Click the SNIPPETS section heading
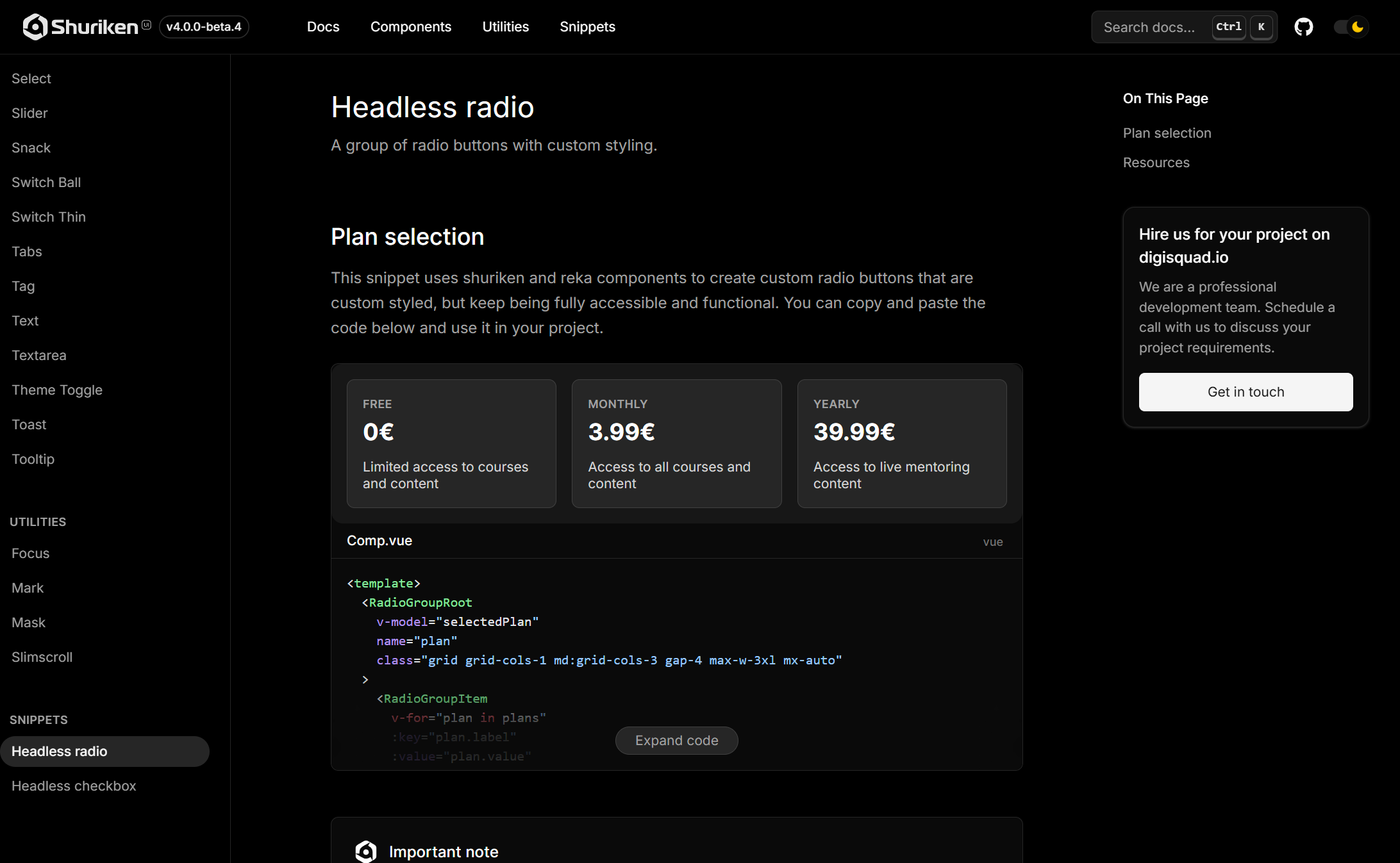1400x863 pixels. [38, 719]
